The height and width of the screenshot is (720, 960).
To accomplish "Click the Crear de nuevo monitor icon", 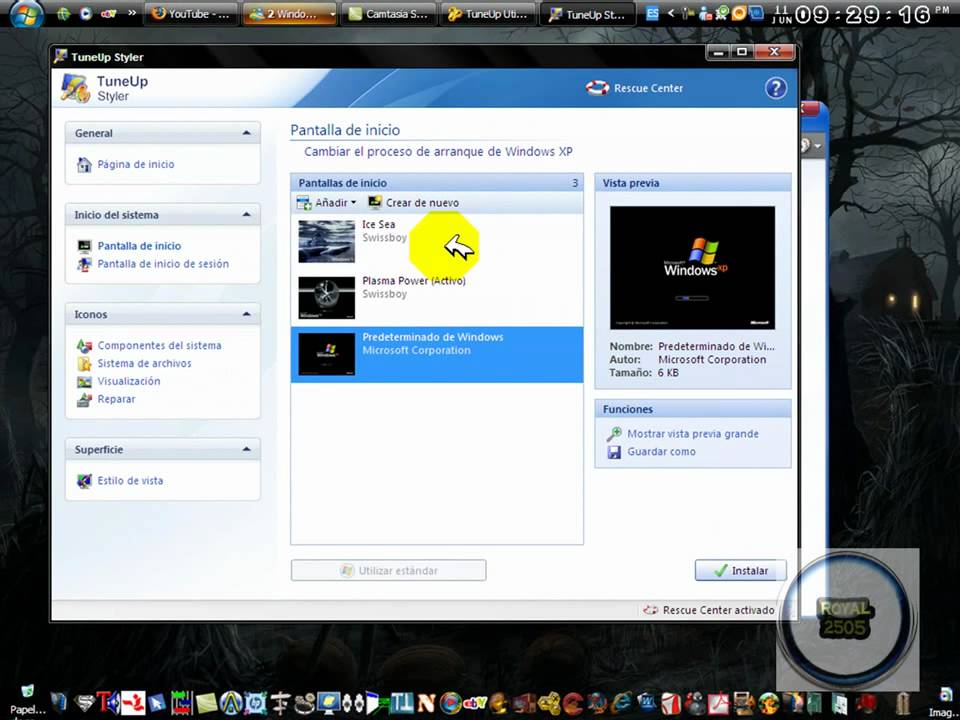I will click(x=375, y=202).
